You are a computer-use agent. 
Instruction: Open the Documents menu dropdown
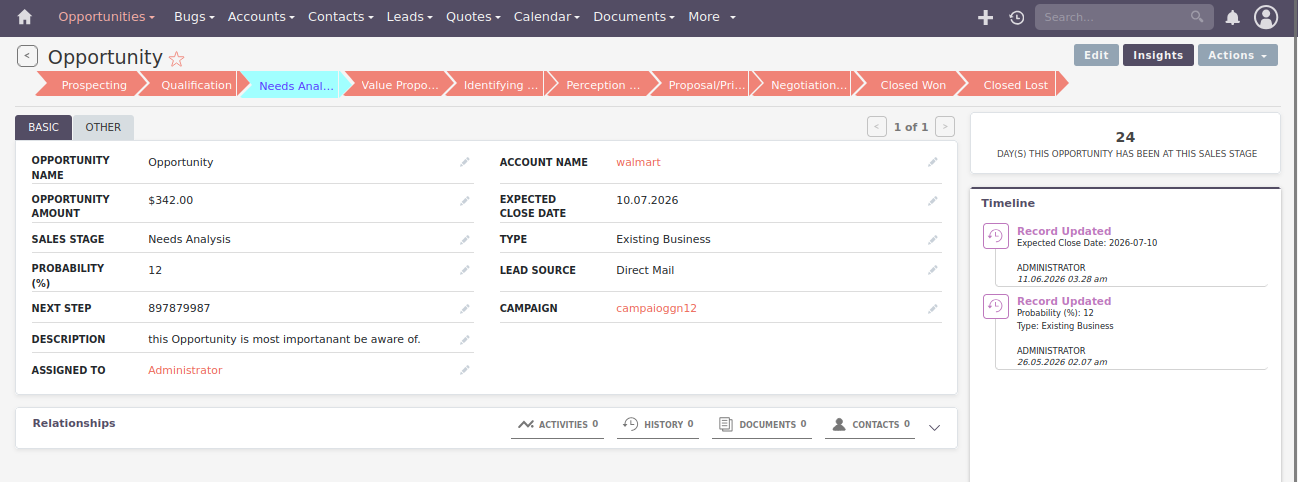(634, 17)
